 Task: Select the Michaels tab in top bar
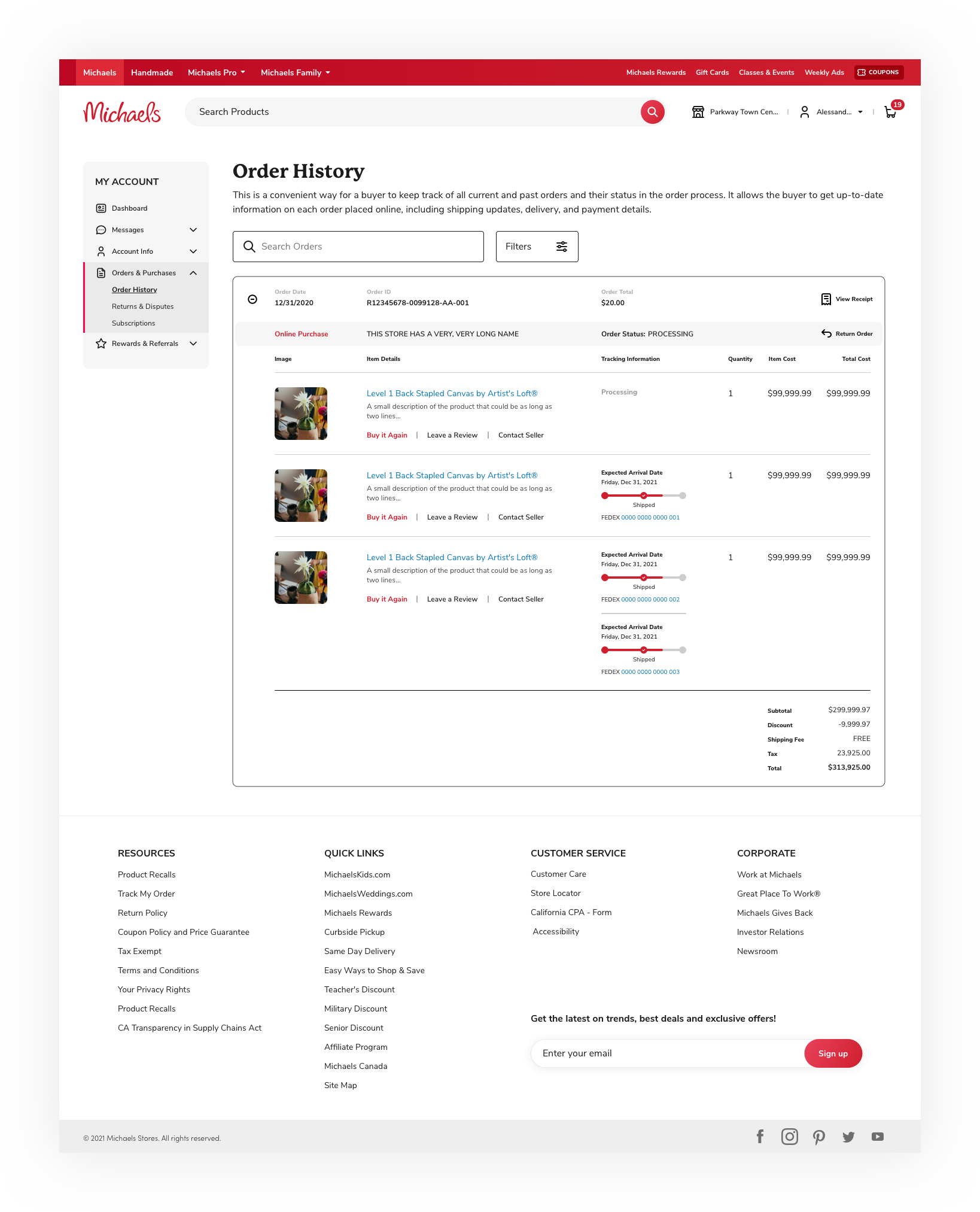pyautogui.click(x=100, y=72)
